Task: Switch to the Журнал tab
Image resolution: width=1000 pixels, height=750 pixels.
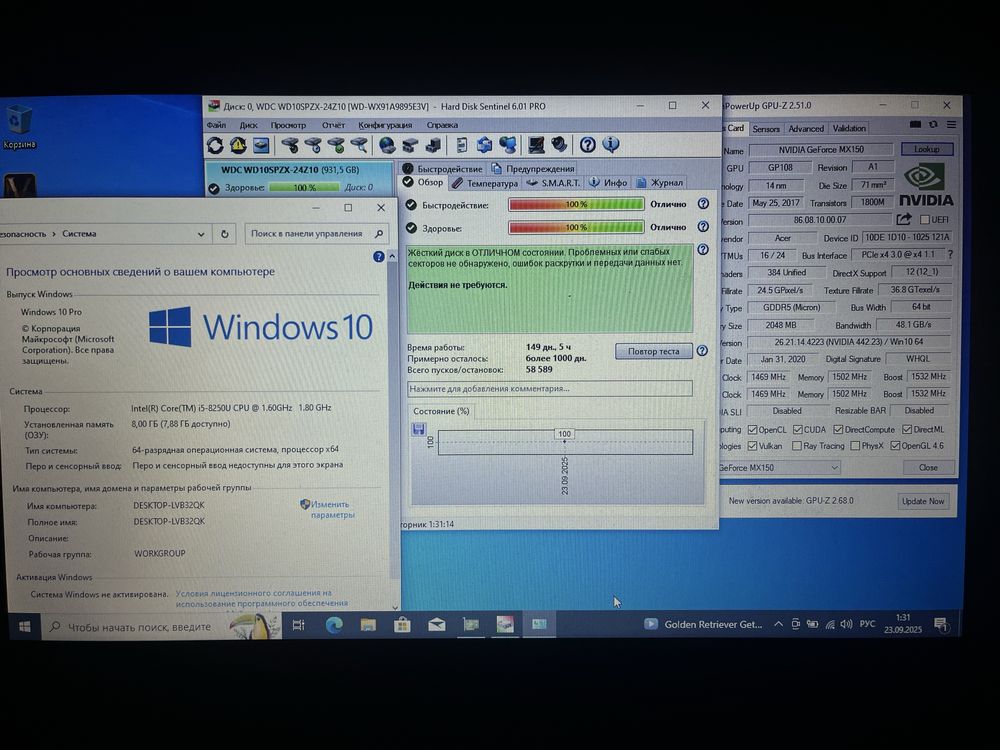Action: pyautogui.click(x=659, y=182)
